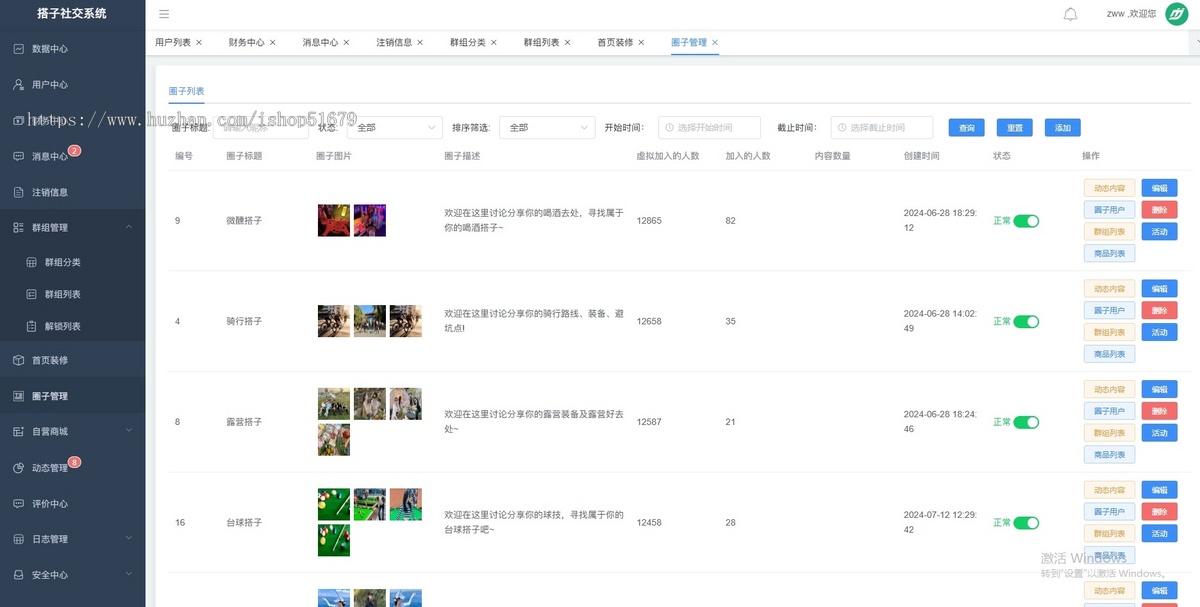This screenshot has width=1200, height=607.
Task: Switch to the 首页装修 tab
Action: (x=615, y=42)
